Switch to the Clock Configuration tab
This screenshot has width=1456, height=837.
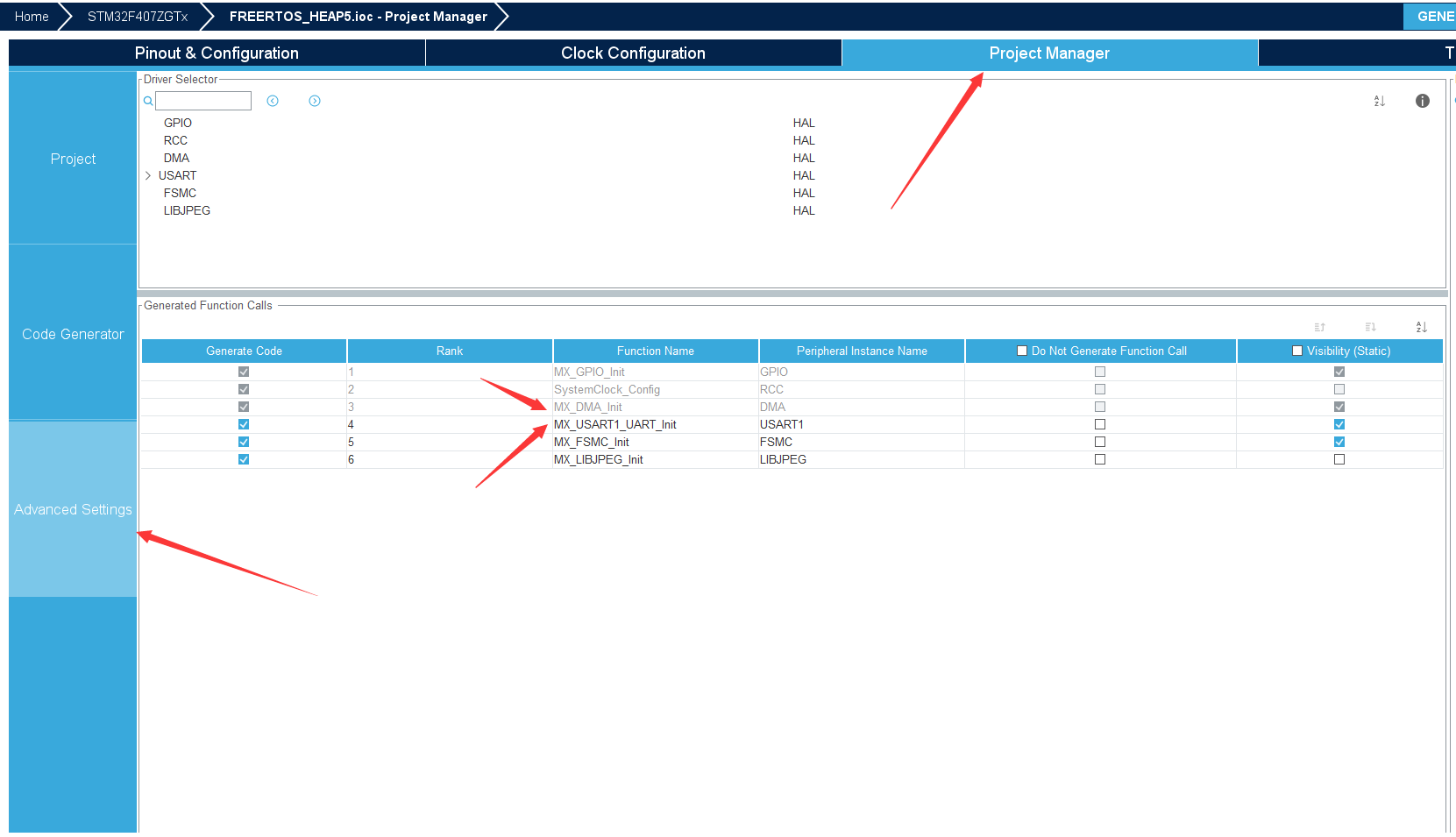pos(633,53)
